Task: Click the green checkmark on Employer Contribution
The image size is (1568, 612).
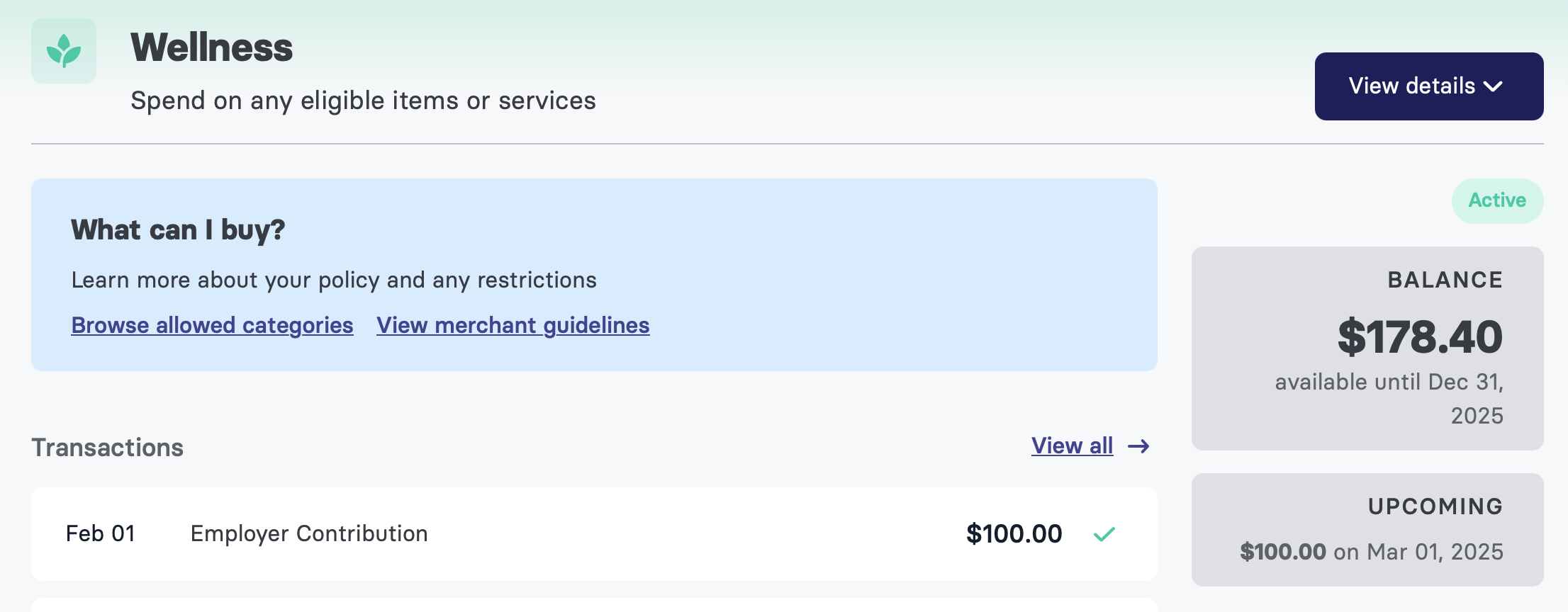Action: point(1104,534)
